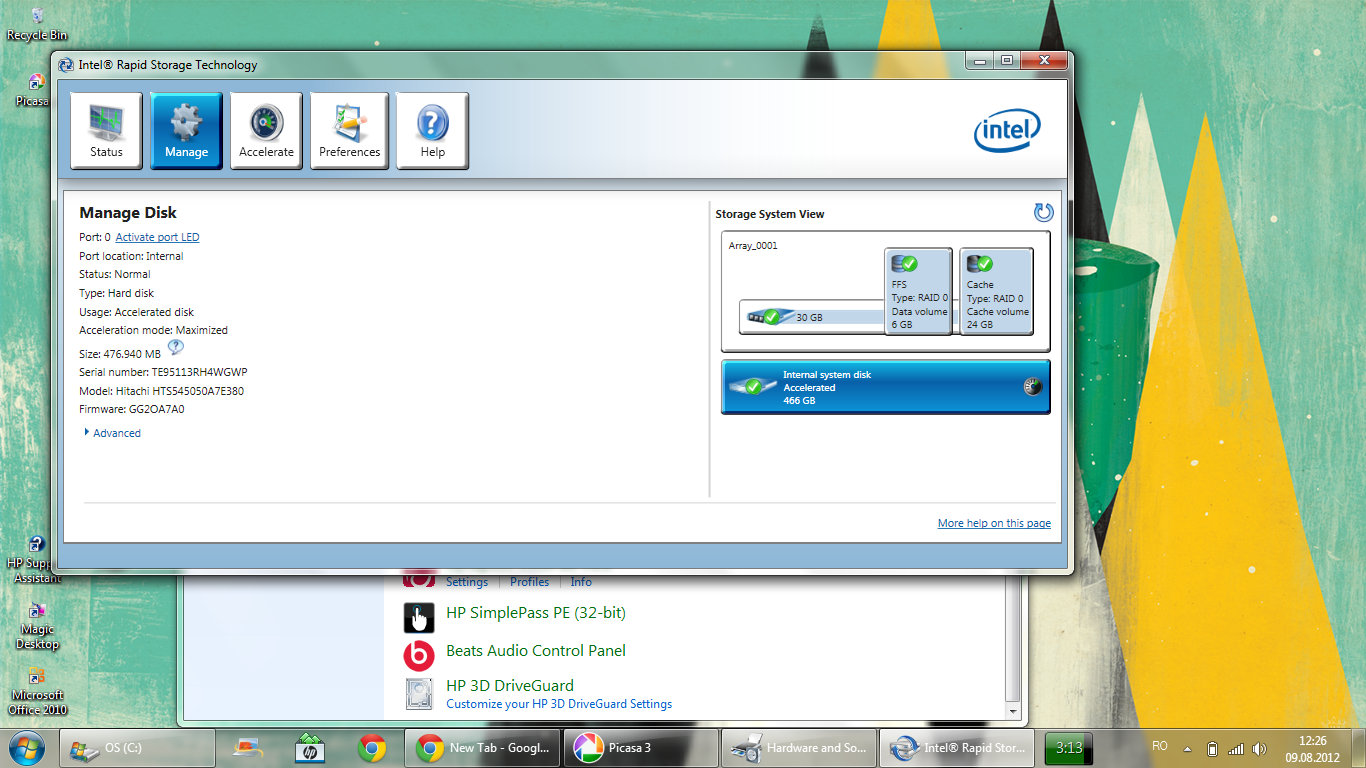
Task: Launch the pinned Chrome taskbar icon
Action: (x=372, y=748)
